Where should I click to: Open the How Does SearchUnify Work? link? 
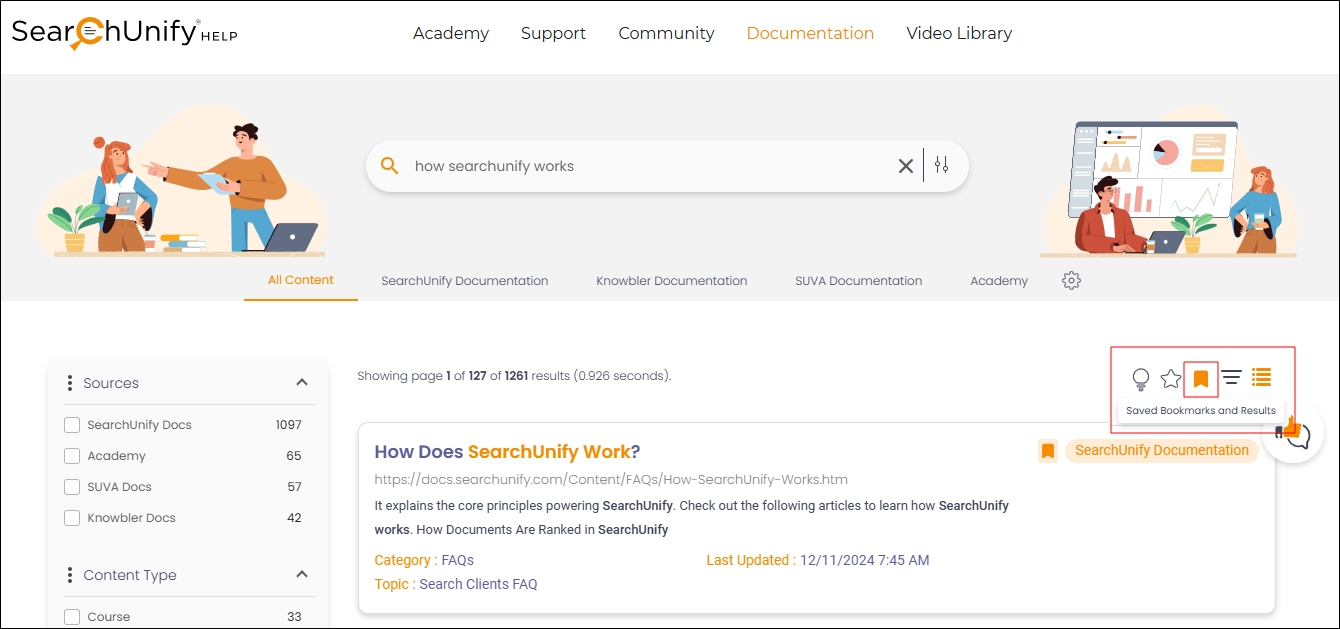507,451
